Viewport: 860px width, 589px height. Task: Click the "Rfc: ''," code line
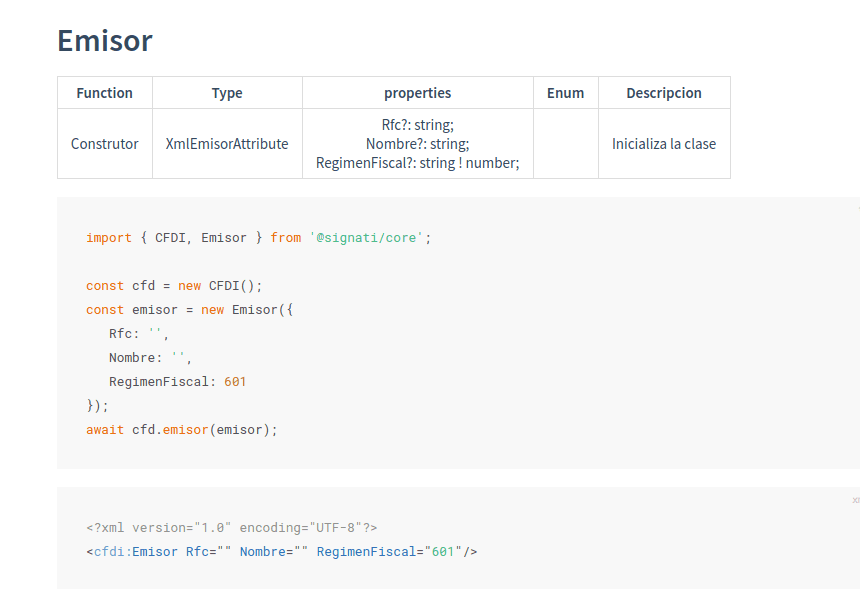click(x=139, y=334)
